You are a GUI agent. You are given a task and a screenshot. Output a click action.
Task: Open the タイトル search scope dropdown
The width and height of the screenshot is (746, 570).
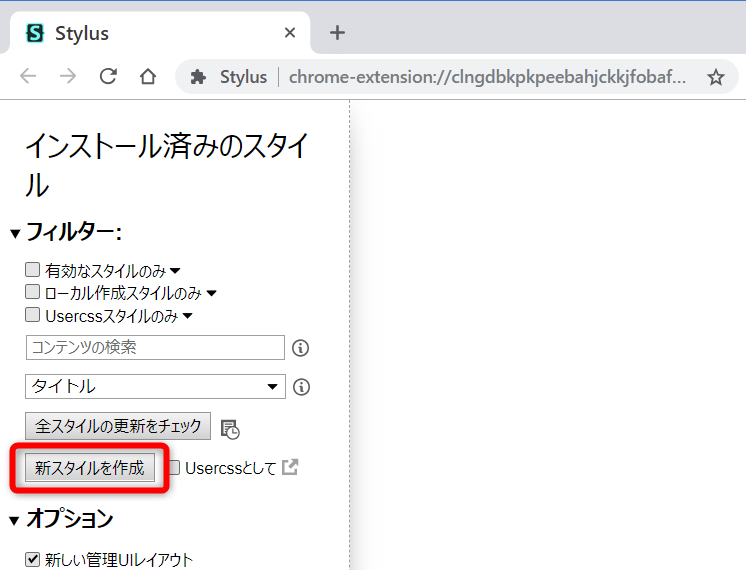tap(155, 387)
